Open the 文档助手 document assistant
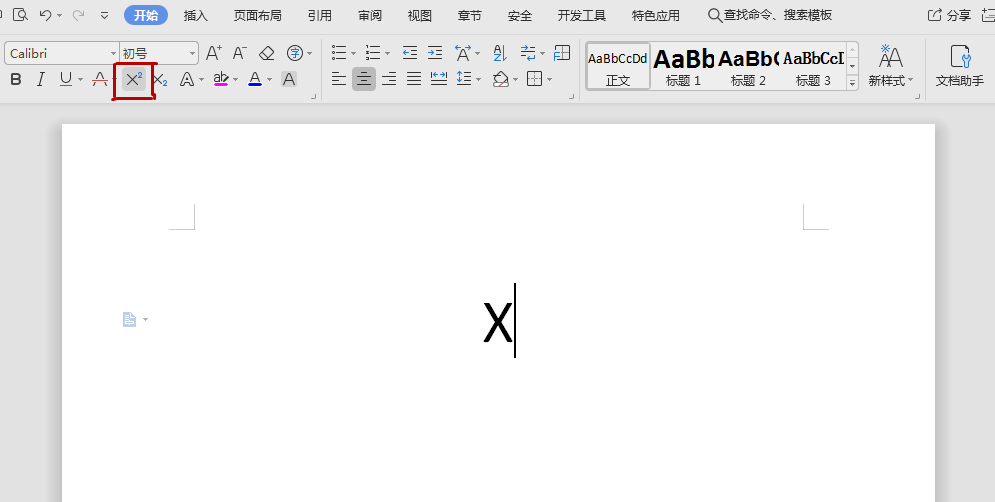 pyautogui.click(x=959, y=65)
